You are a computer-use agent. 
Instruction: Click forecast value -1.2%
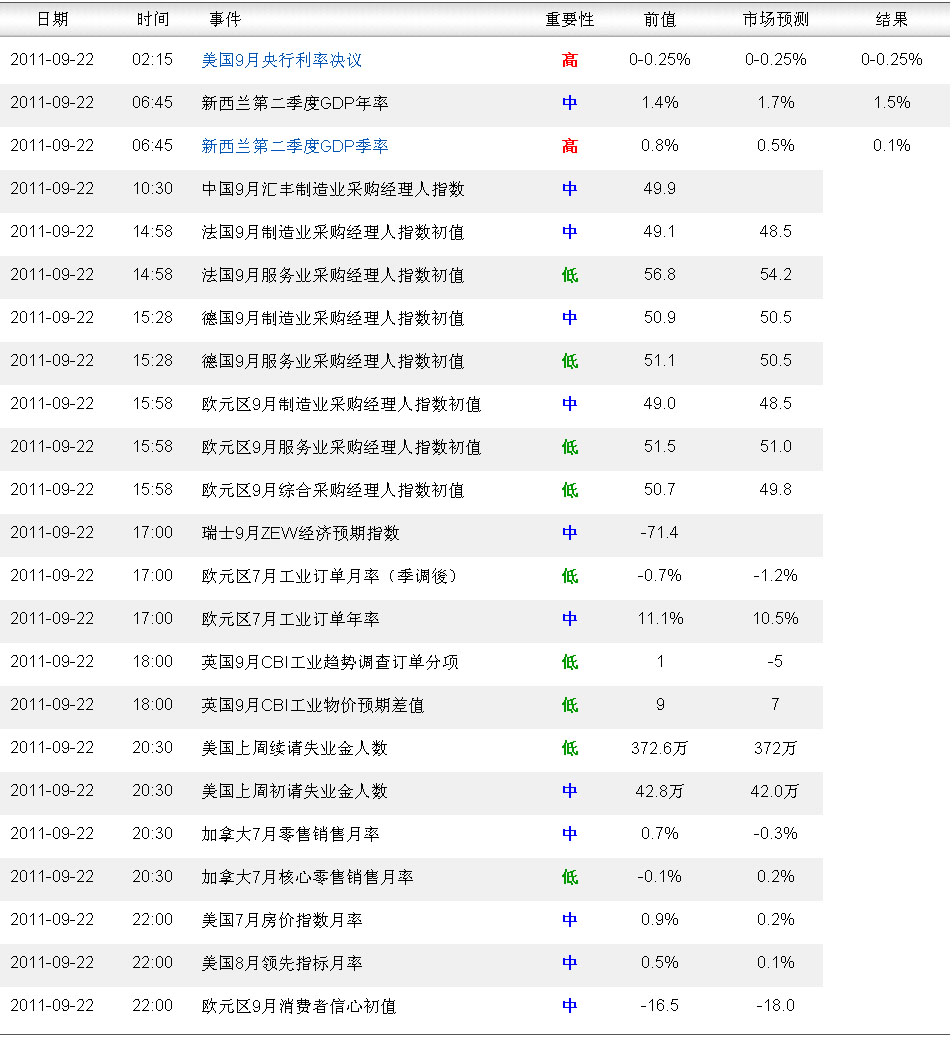point(775,575)
